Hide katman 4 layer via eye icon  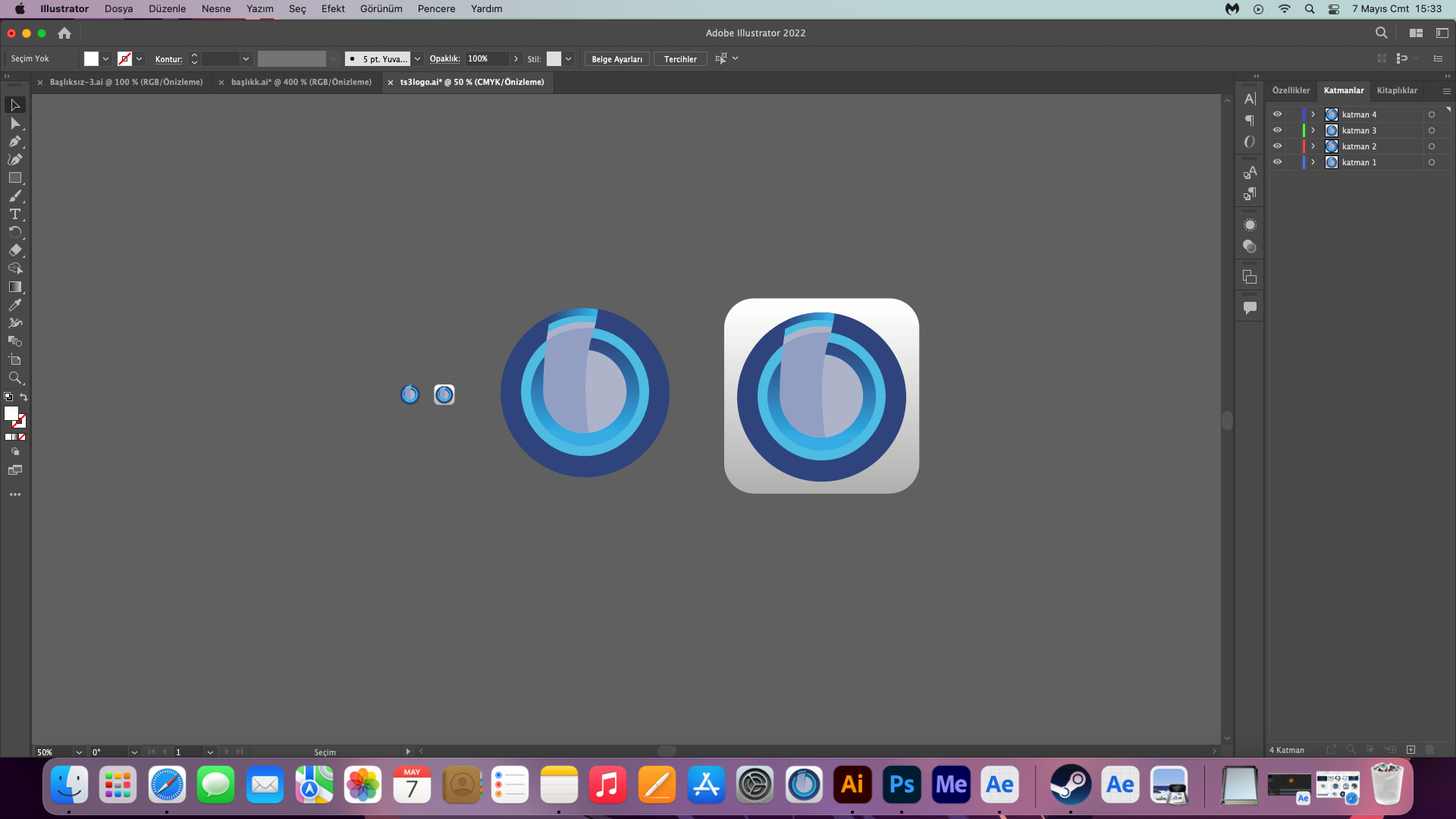tap(1277, 115)
